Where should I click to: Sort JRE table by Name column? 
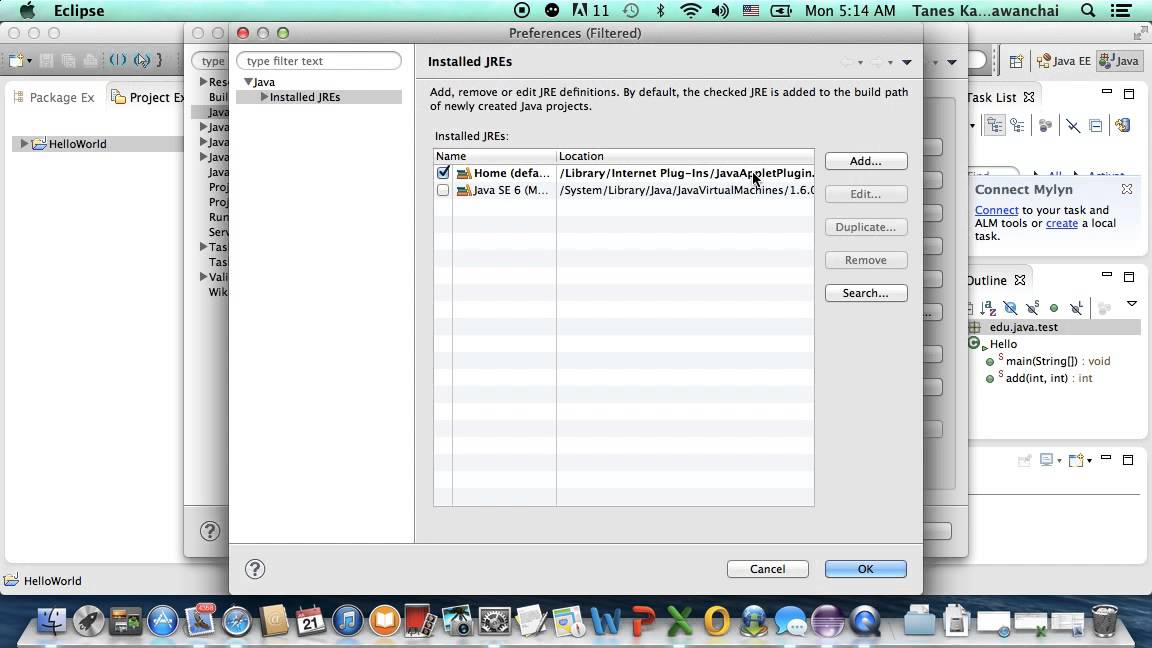click(494, 156)
